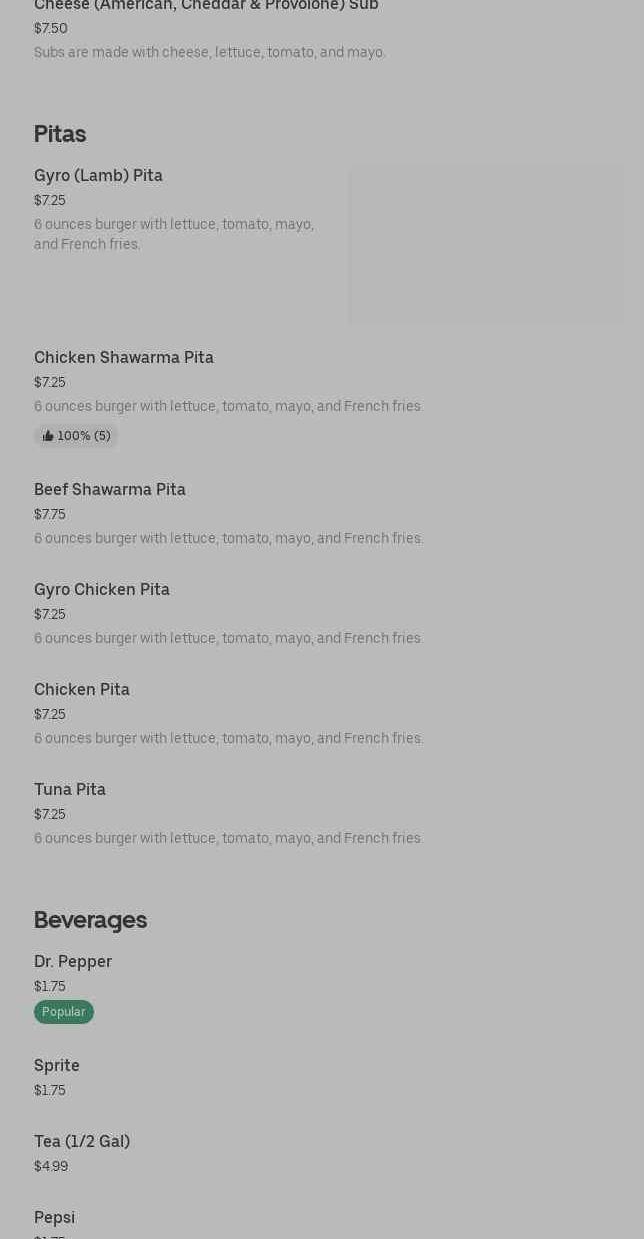Click the thumbs-up icon on Chicken Shawarma Pita
Screen dimensions: 644x1239
(x=48, y=436)
